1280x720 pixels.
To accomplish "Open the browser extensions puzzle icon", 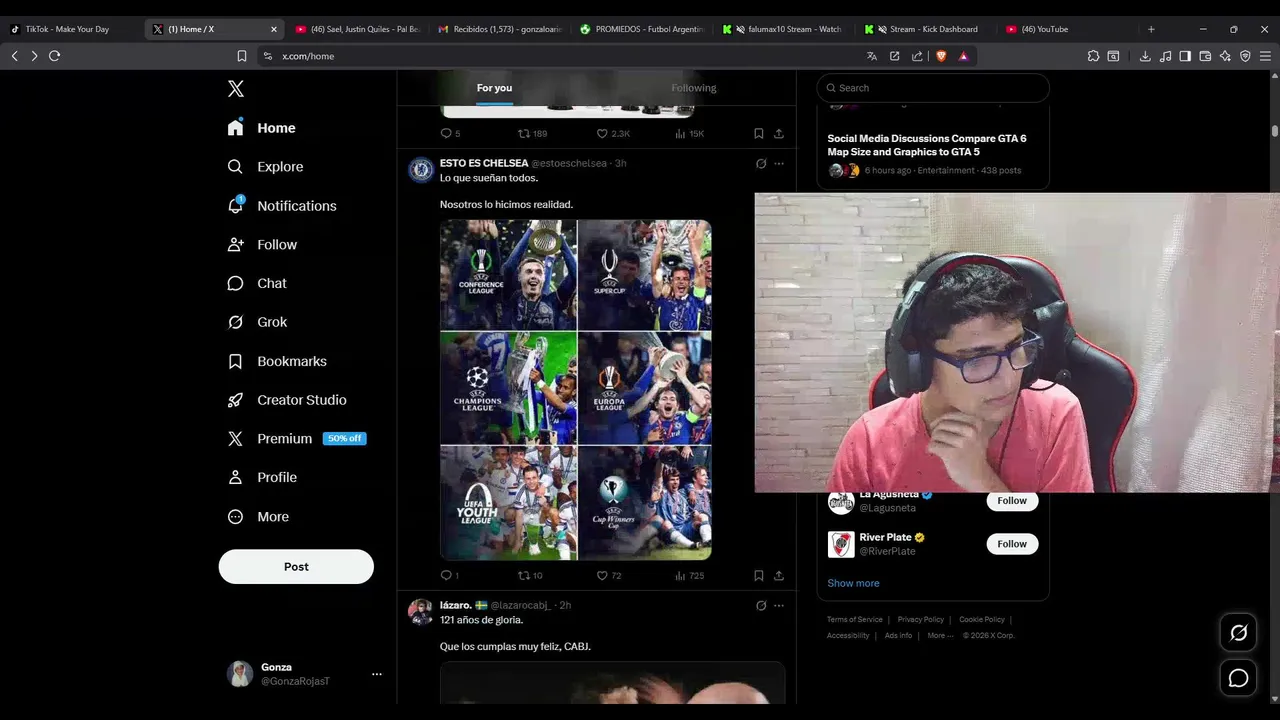I will 1093,56.
